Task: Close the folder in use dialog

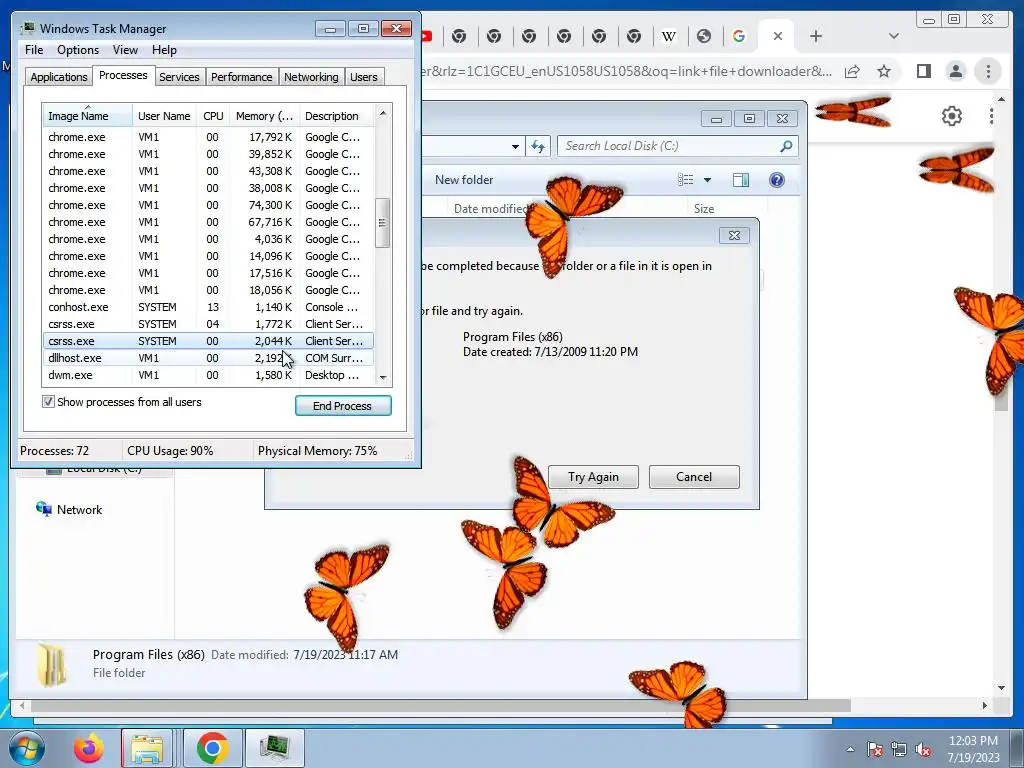Action: (734, 236)
